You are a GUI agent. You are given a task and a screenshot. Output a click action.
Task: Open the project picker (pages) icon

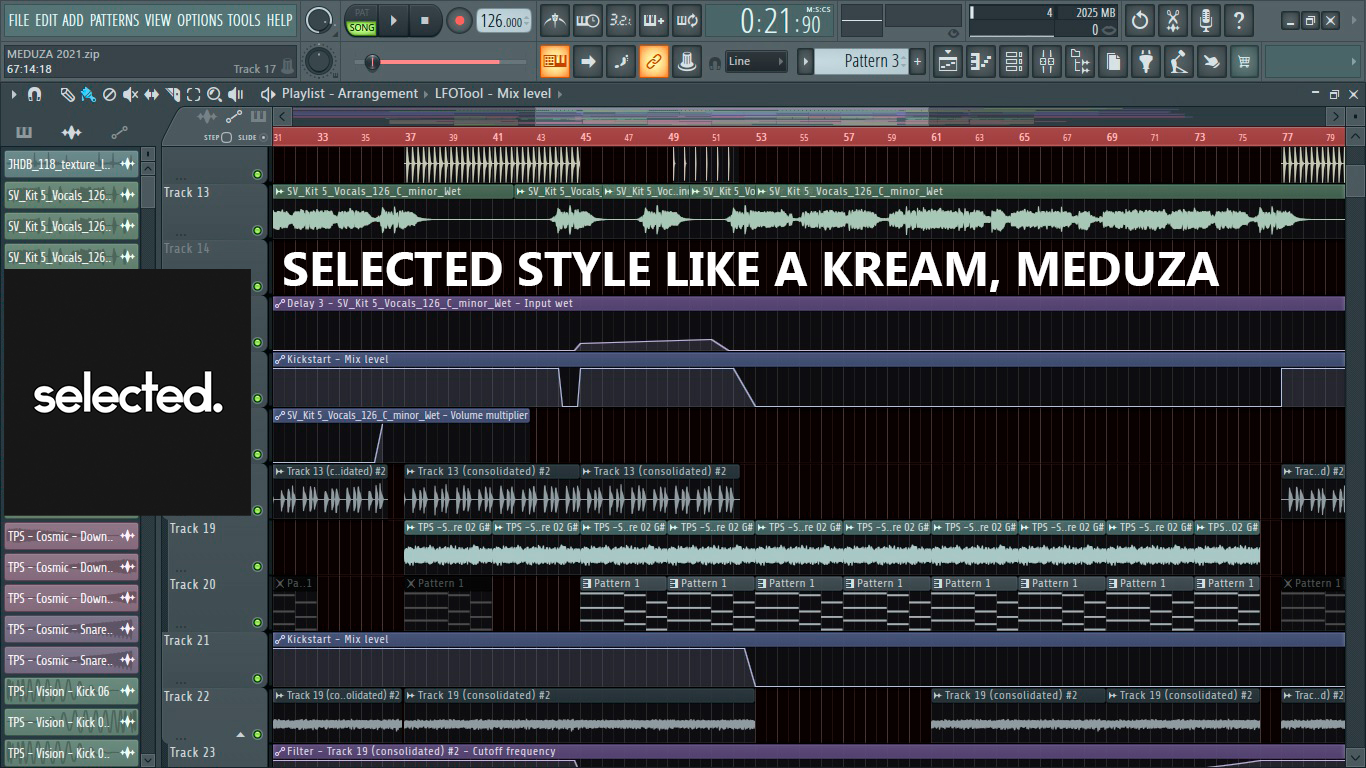click(1113, 62)
